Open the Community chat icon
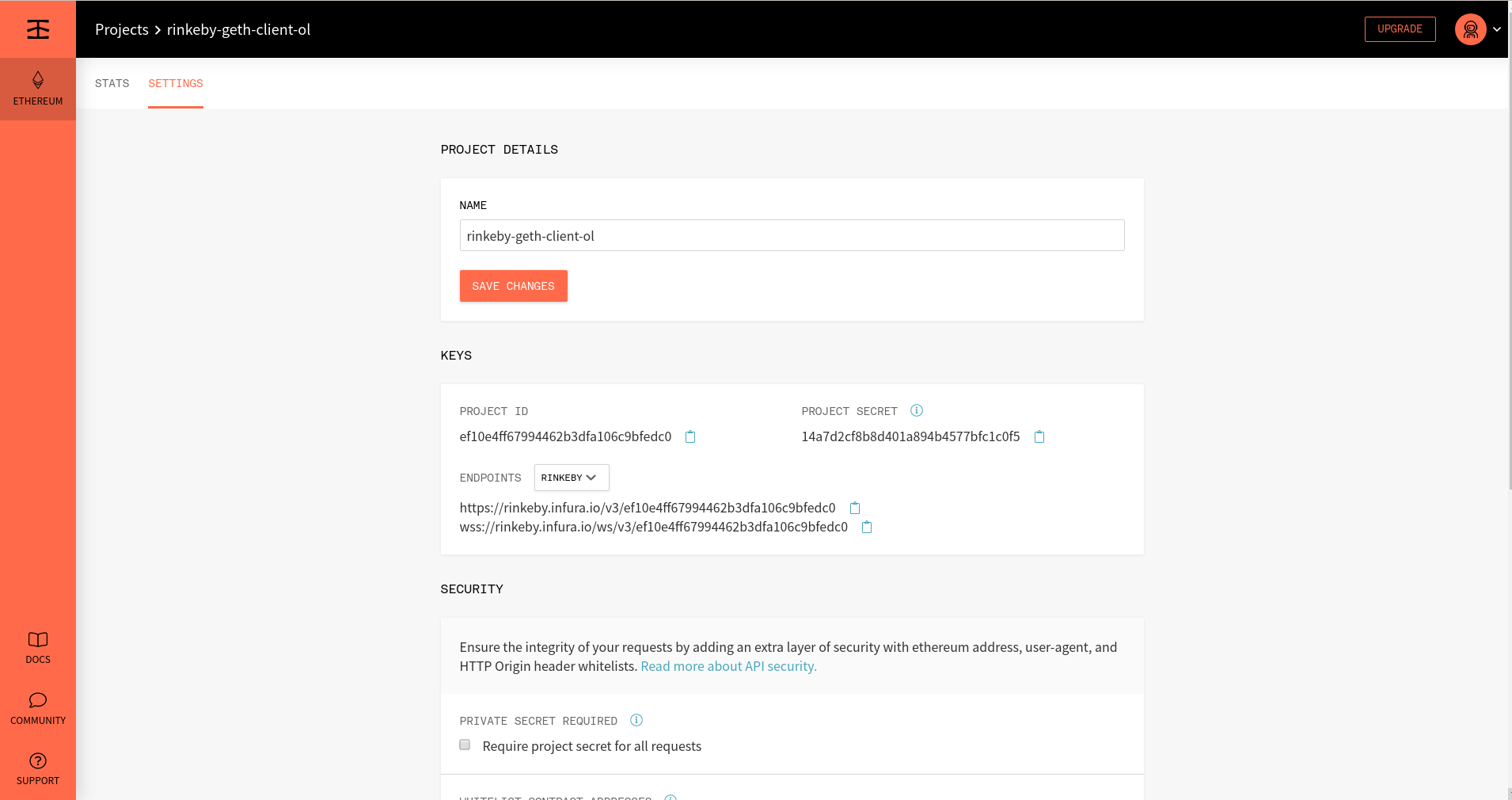This screenshot has height=800, width=1512. [38, 700]
